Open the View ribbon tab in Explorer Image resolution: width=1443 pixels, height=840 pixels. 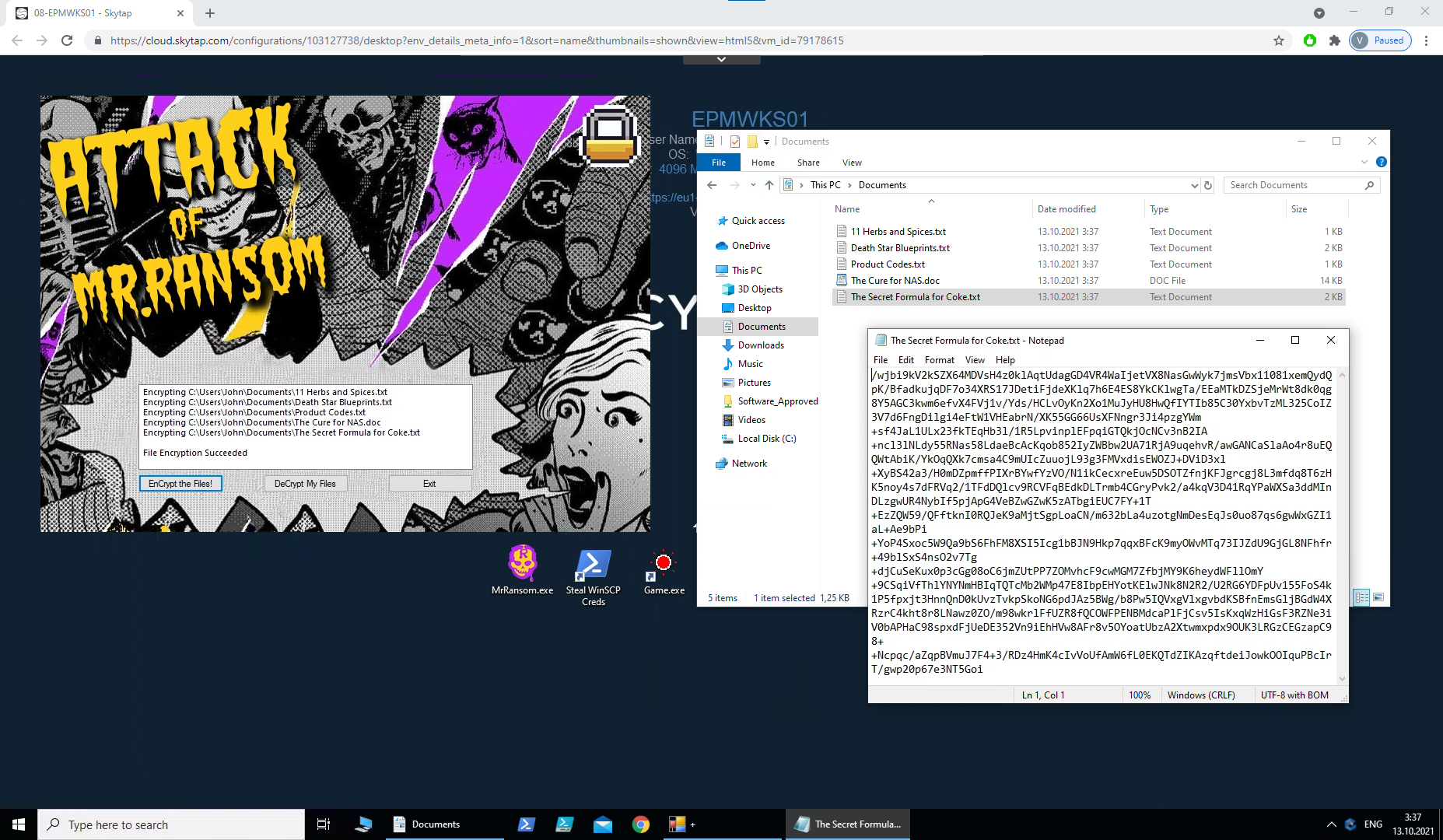click(x=852, y=163)
